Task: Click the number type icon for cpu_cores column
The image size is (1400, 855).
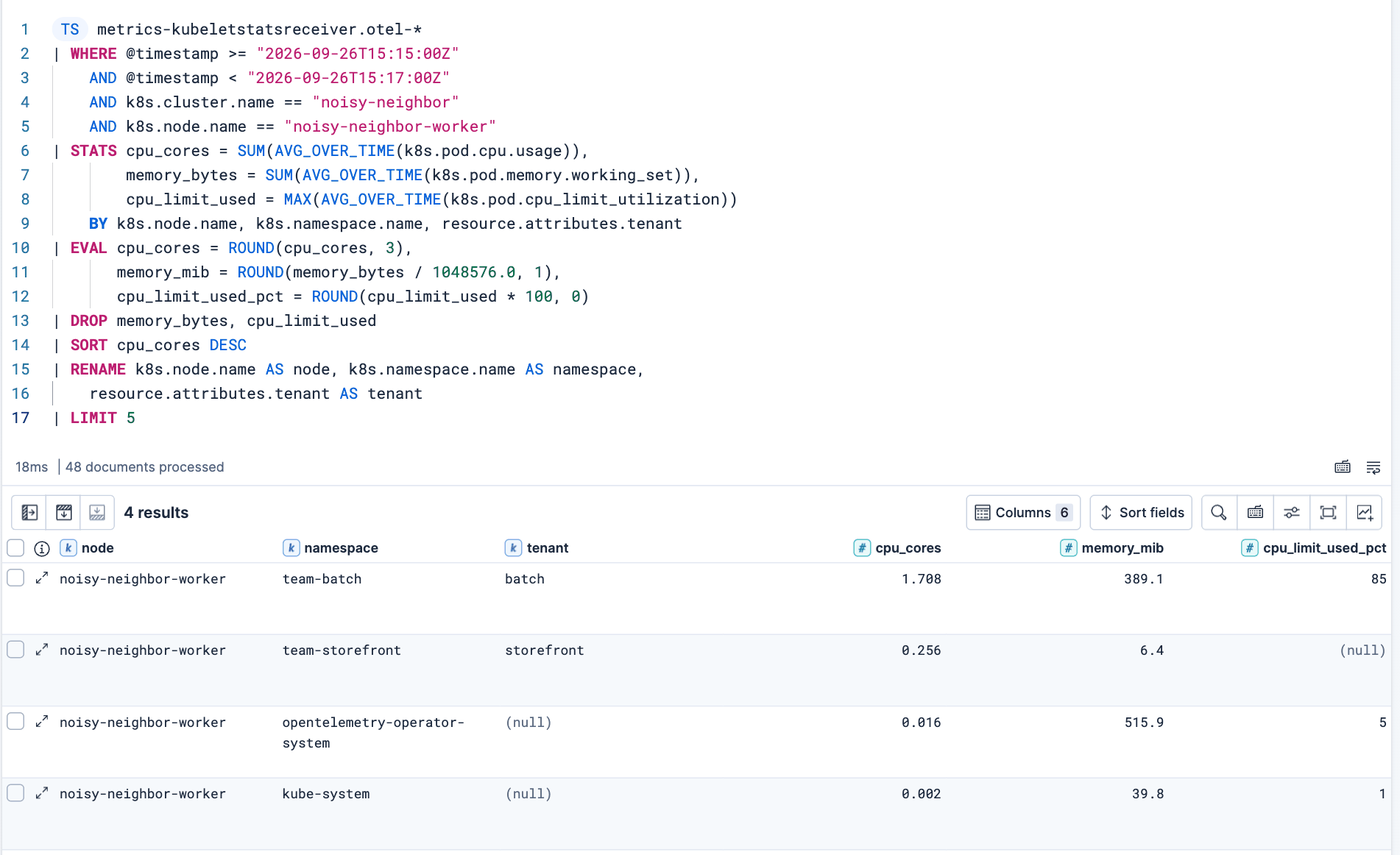Action: [862, 548]
